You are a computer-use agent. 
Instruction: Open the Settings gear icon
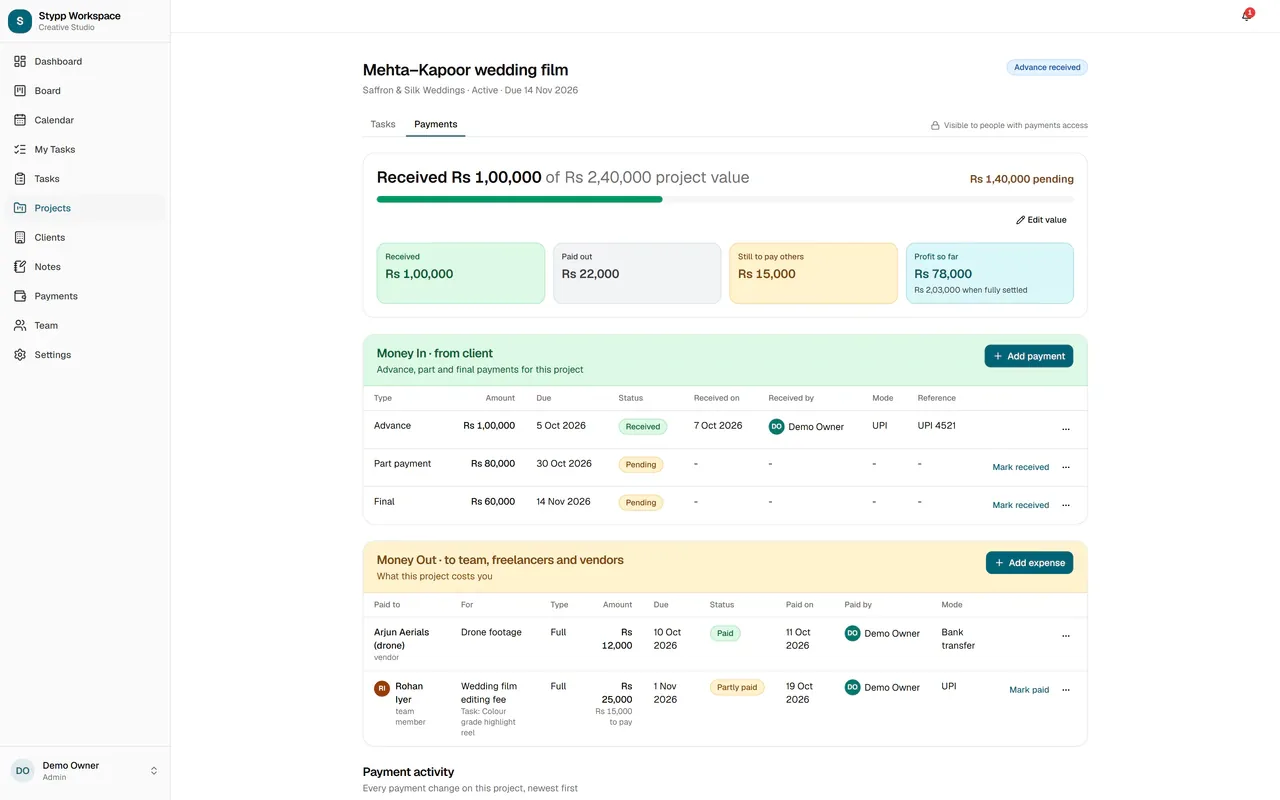click(20, 355)
